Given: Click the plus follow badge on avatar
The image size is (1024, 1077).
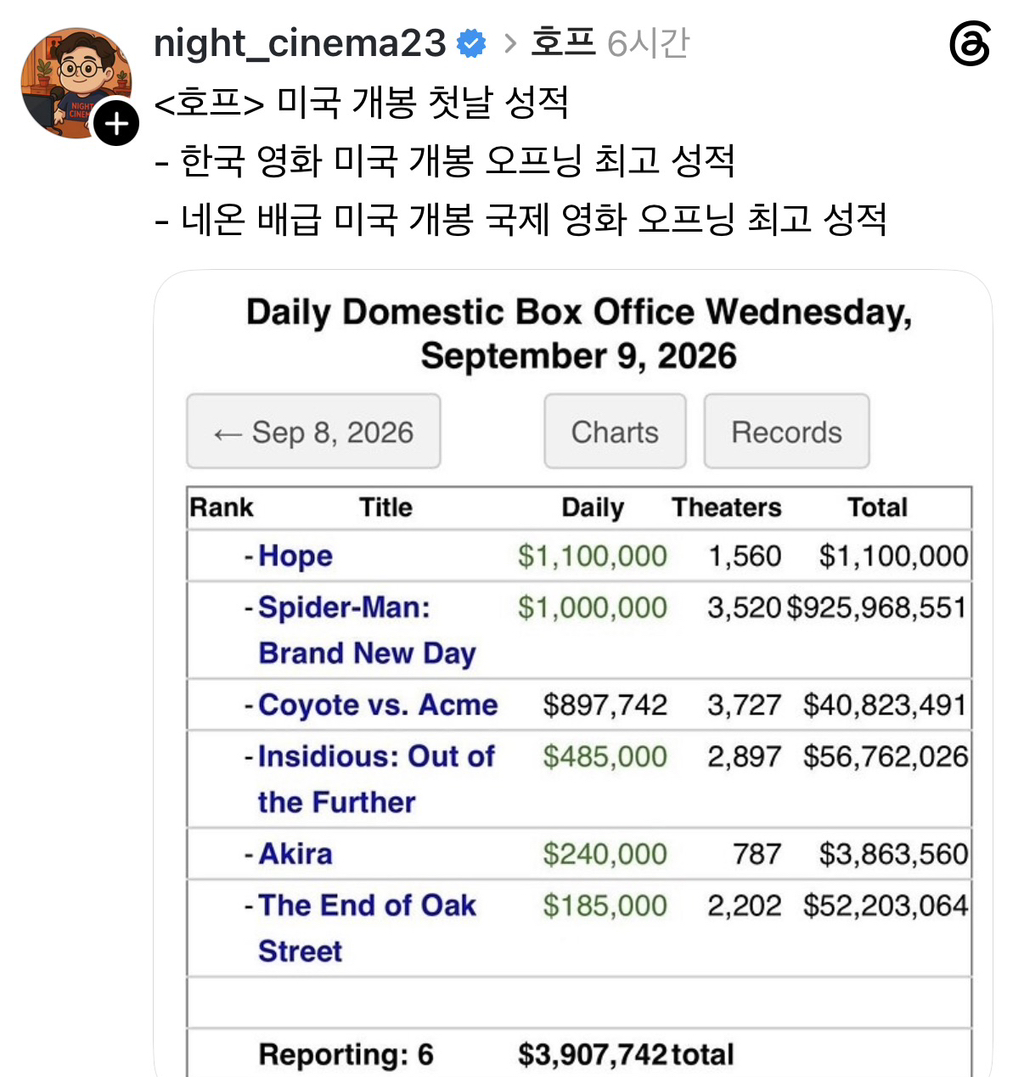Looking at the screenshot, I should pos(116,124).
